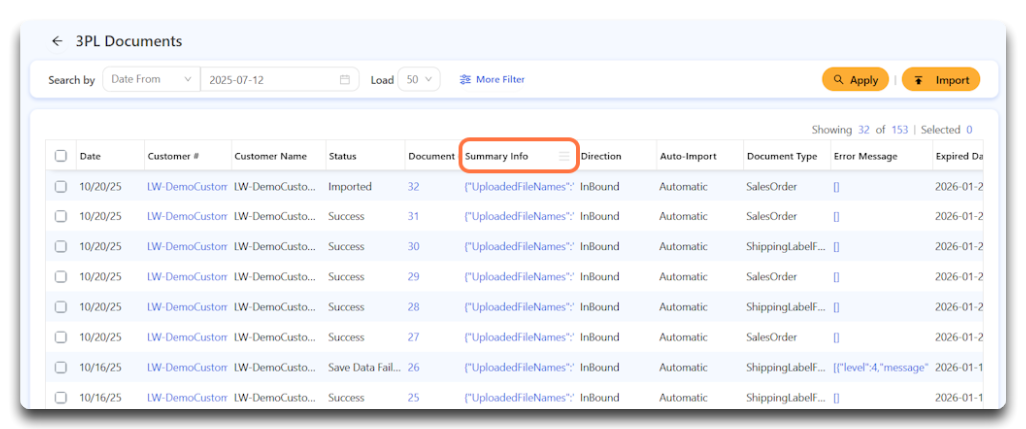Open the Load 50 count dropdown
The width and height of the screenshot is (1026, 429).
[418, 80]
